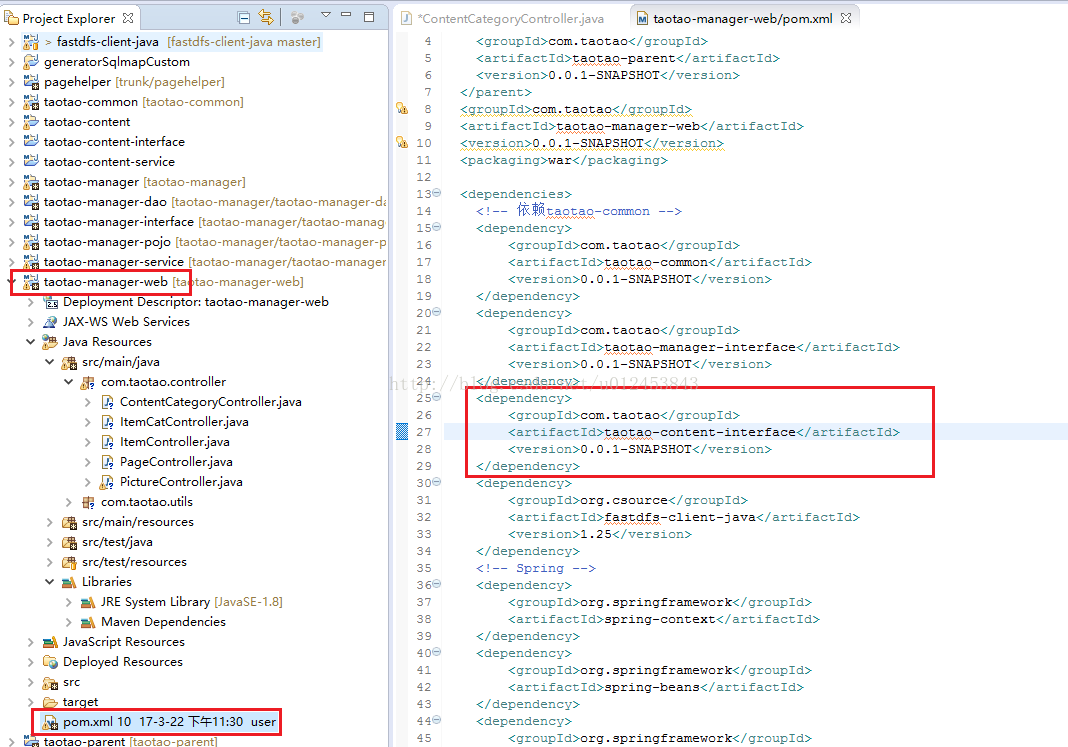Image resolution: width=1068 pixels, height=747 pixels.
Task: Click warning marker on line 8
Action: pos(403,109)
